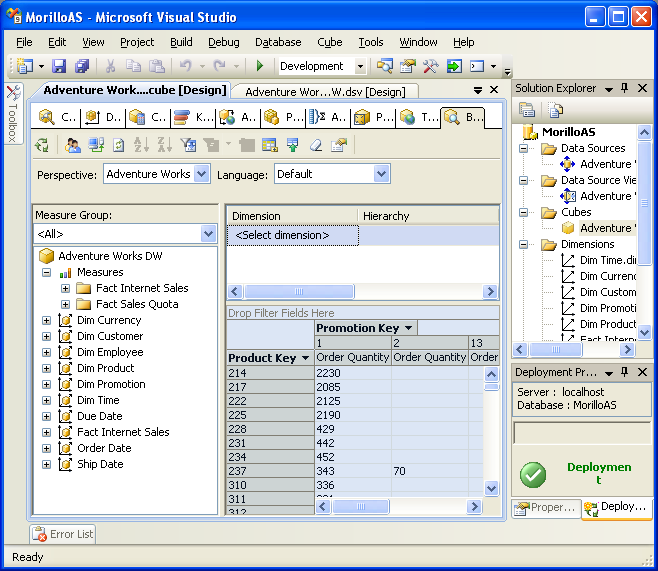
Task: Switch to the Properties panel tab
Action: [546, 508]
